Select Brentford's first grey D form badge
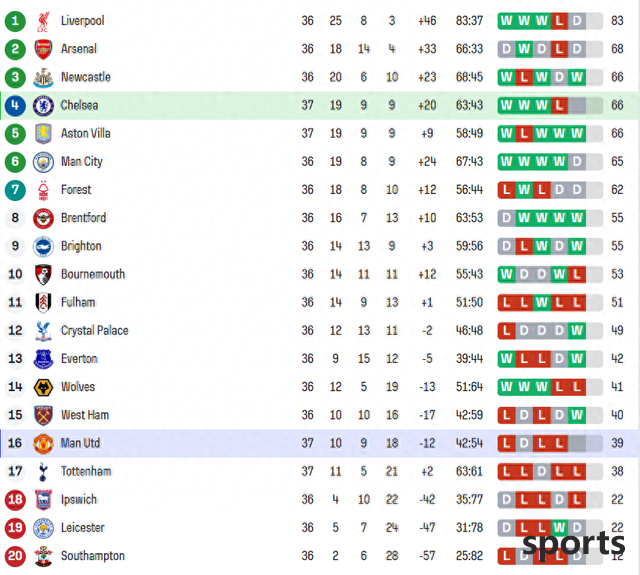This screenshot has width=640, height=575. pyautogui.click(x=507, y=218)
